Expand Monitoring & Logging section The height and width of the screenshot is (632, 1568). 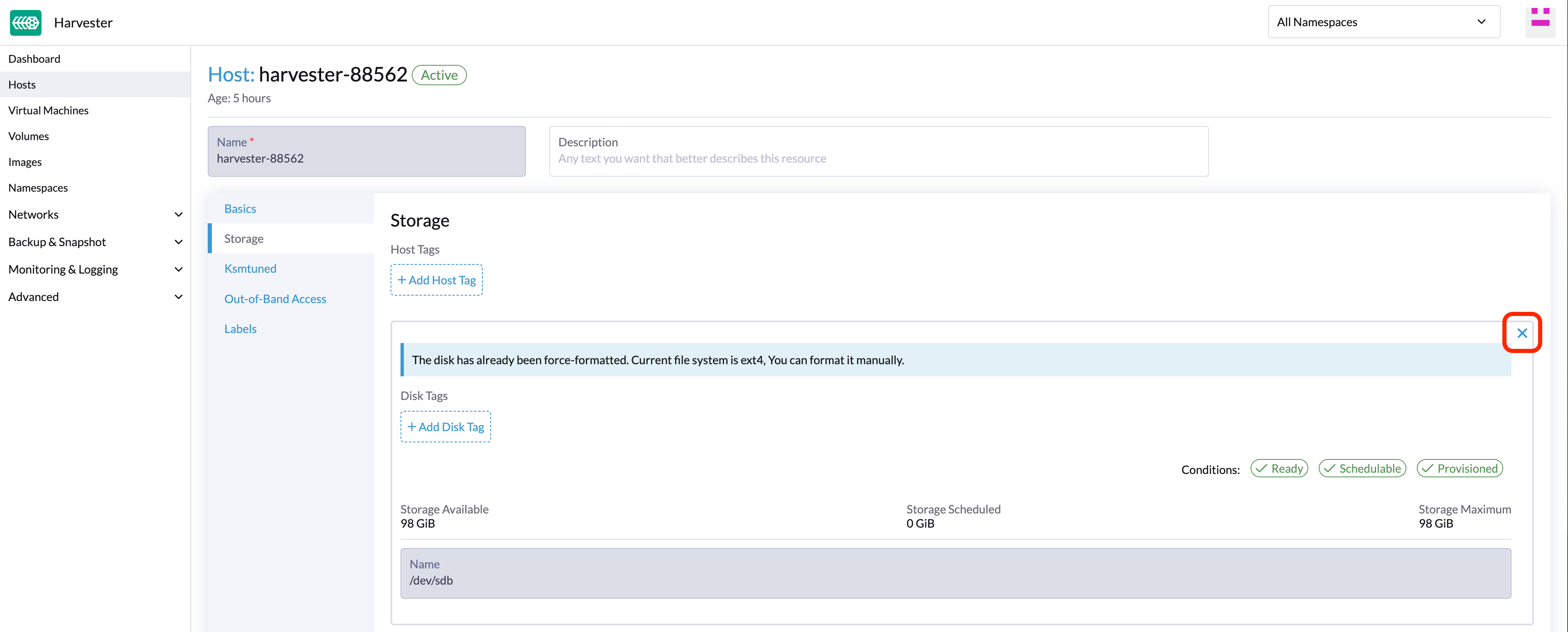[178, 269]
